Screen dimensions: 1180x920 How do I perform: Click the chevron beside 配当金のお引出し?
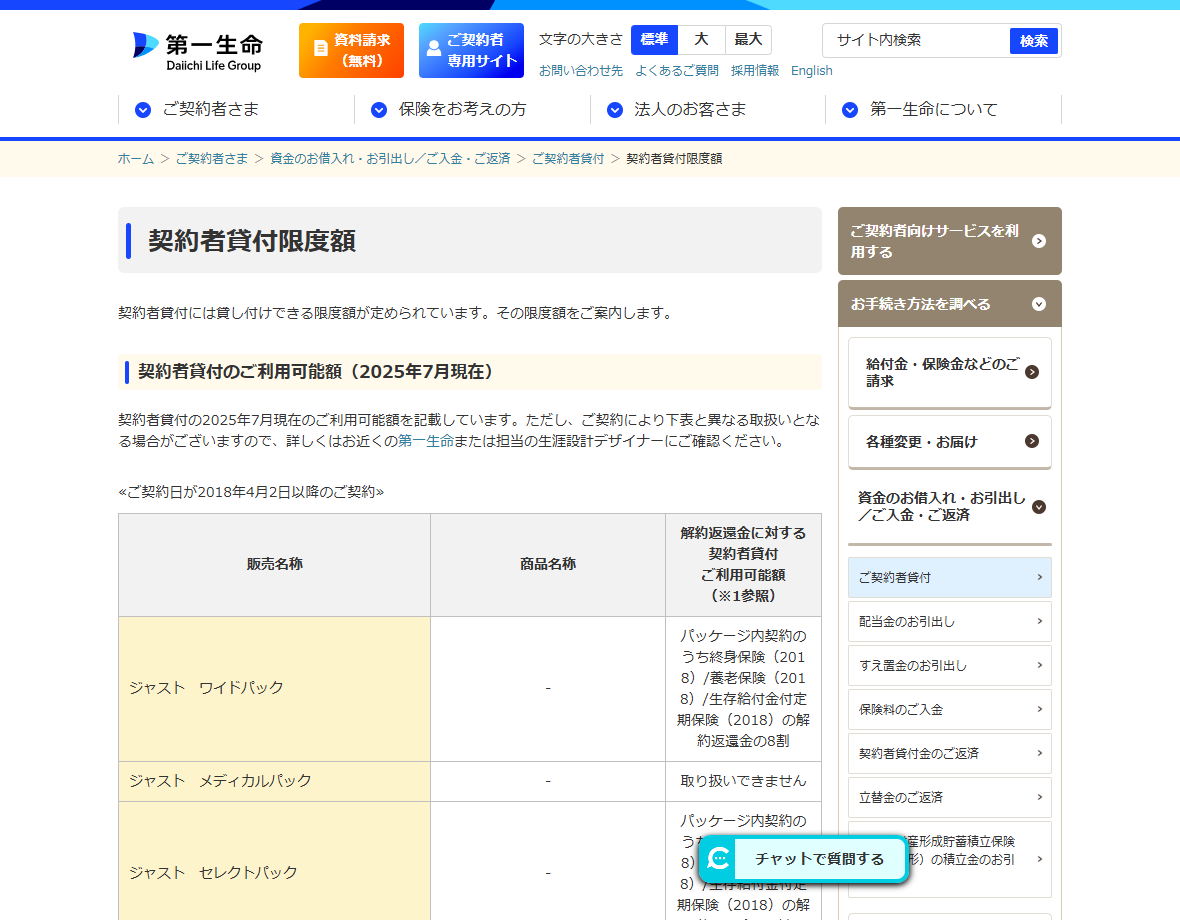pyautogui.click(x=1039, y=621)
